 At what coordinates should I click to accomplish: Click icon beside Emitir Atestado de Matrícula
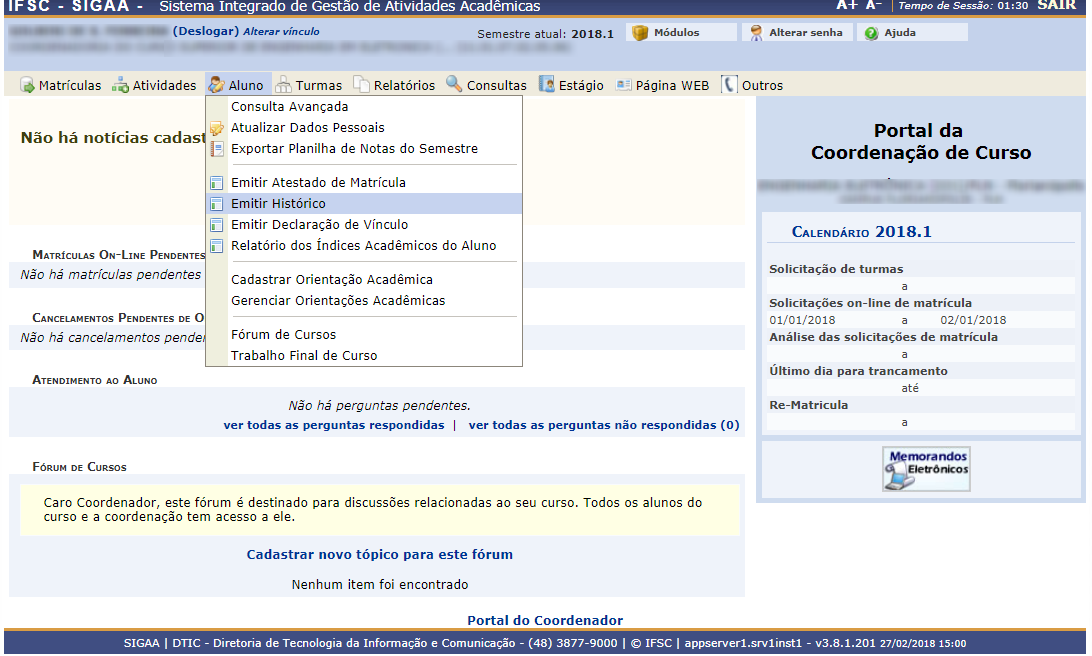click(x=217, y=183)
